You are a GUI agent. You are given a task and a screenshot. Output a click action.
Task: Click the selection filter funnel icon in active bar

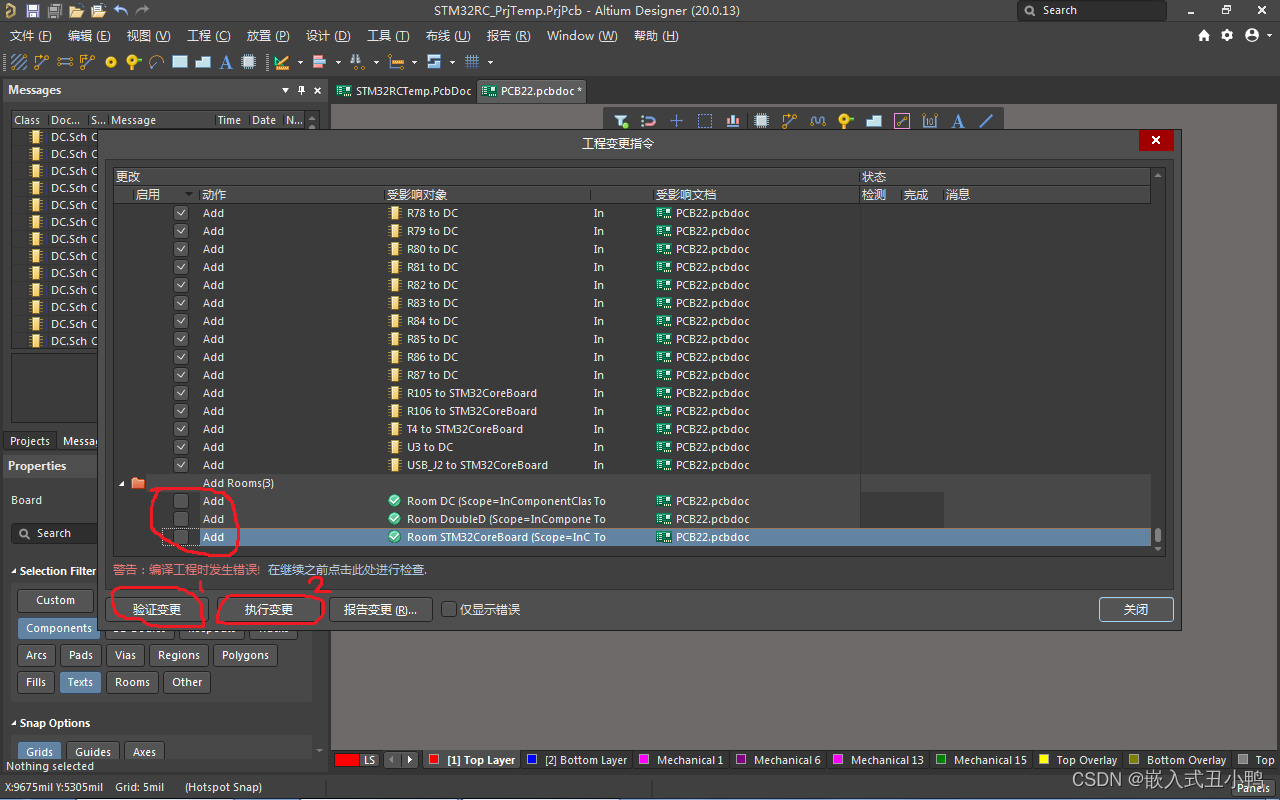tap(621, 121)
